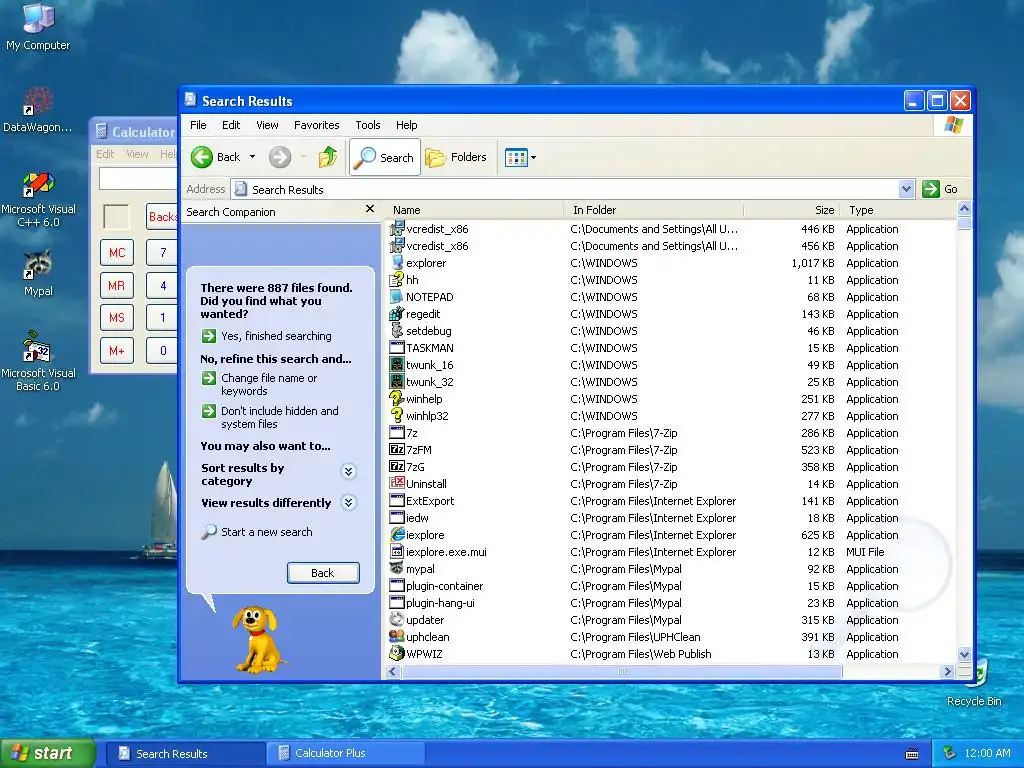Image resolution: width=1024 pixels, height=768 pixels.
Task: Select the mypal raccoon icon in results
Action: tap(396, 569)
